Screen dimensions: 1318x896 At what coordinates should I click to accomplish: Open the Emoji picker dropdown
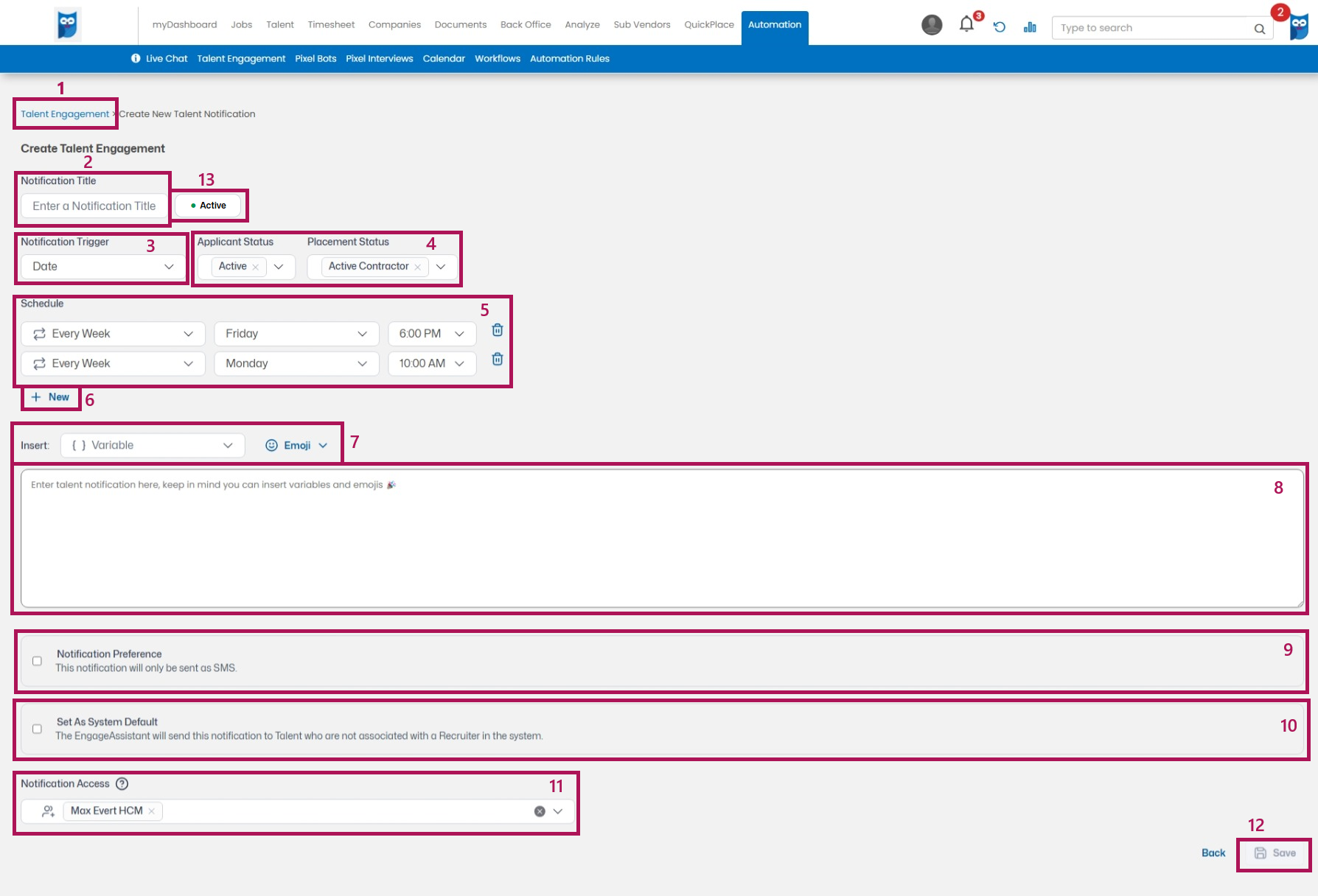(x=296, y=446)
